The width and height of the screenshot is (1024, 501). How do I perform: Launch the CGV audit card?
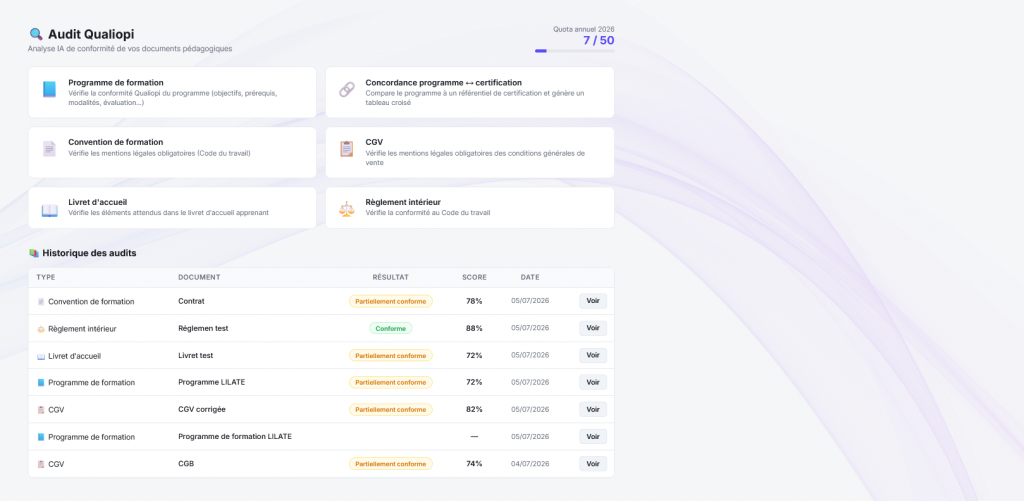[470, 152]
